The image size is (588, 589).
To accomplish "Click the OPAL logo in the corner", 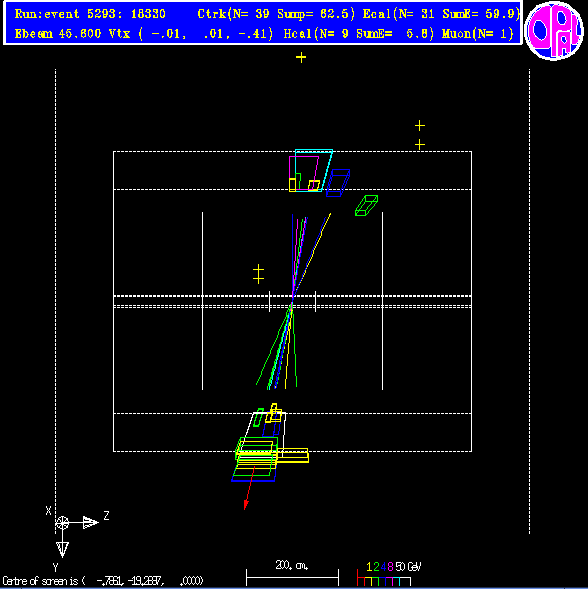I will point(554,31).
